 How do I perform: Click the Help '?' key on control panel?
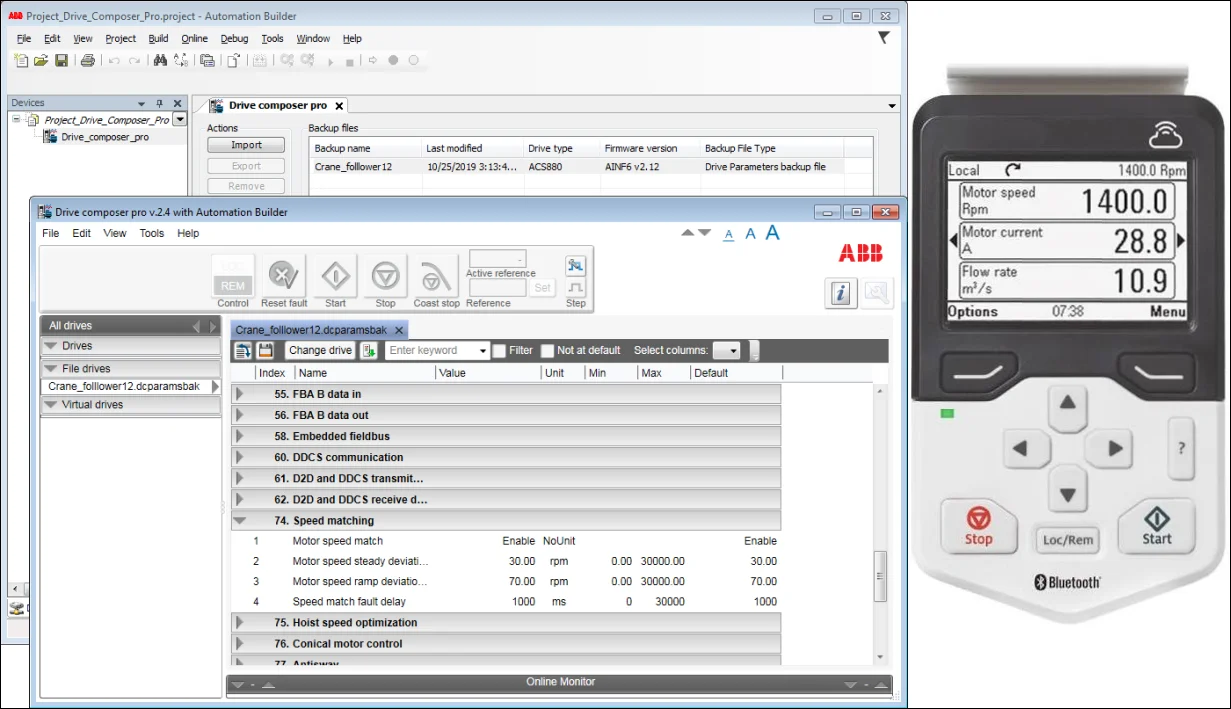pyautogui.click(x=1181, y=449)
